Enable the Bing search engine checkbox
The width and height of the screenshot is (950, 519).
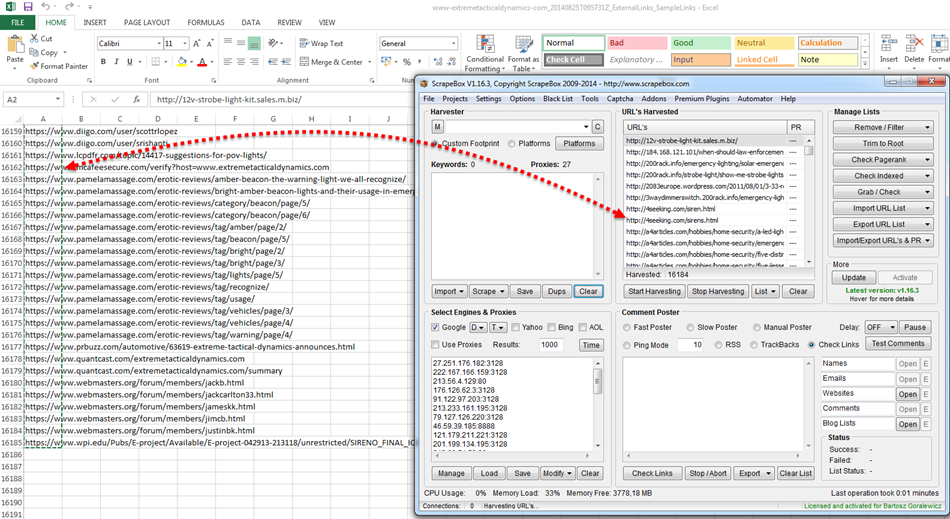551,327
